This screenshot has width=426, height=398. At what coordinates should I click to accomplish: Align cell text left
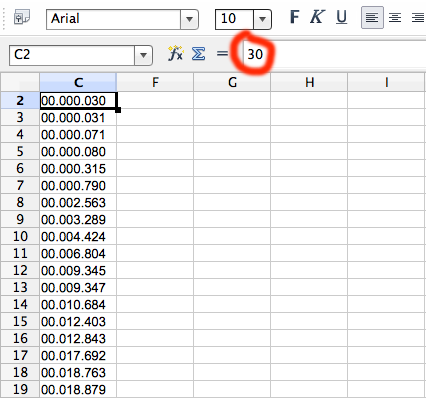pyautogui.click(x=372, y=17)
